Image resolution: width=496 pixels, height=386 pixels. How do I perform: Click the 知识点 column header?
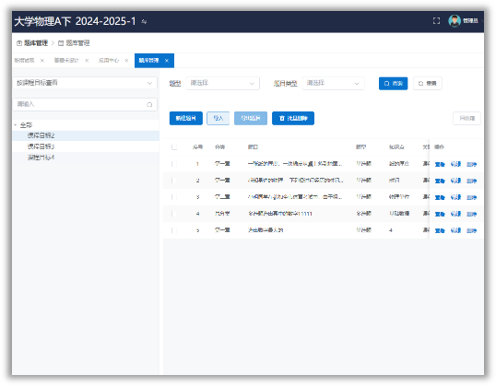[396, 147]
